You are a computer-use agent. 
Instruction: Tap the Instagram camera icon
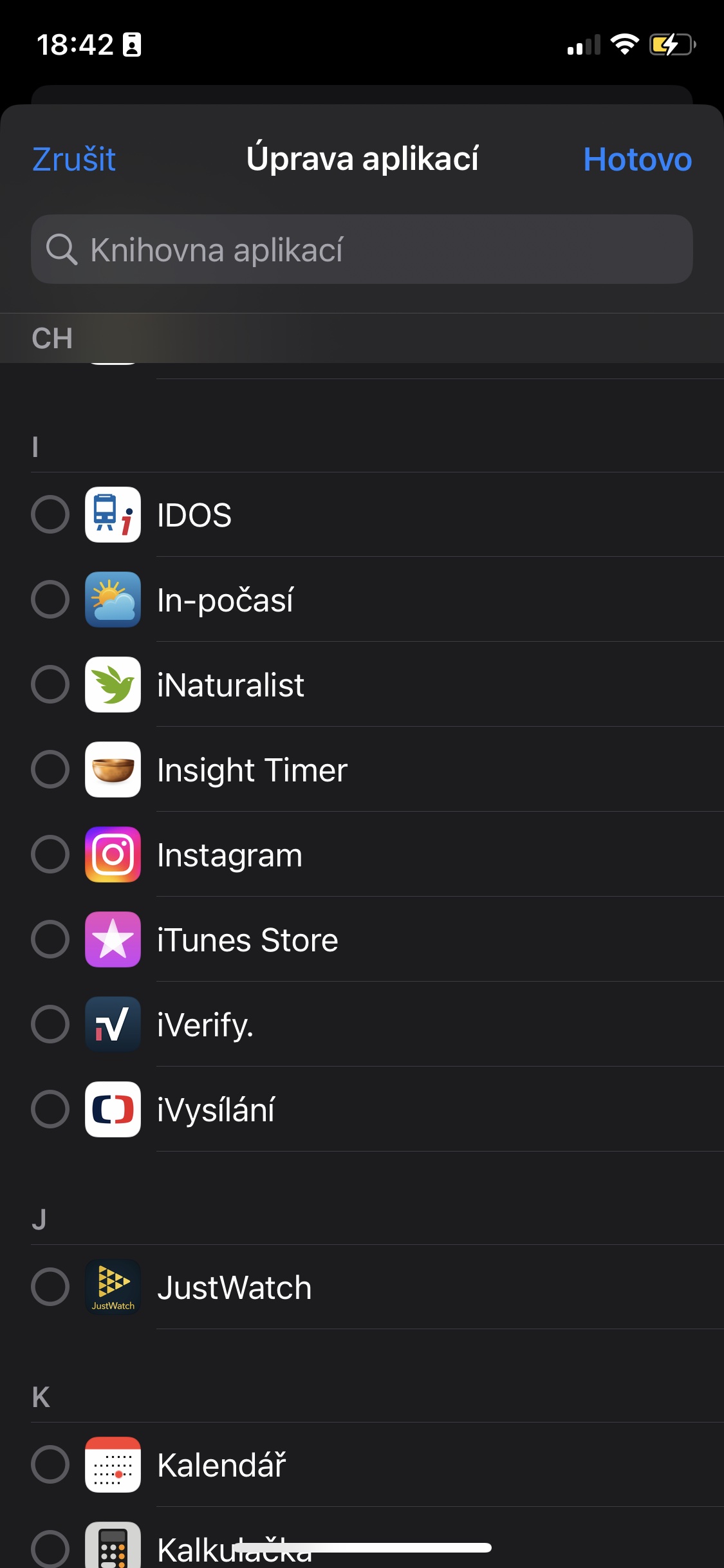pos(113,854)
